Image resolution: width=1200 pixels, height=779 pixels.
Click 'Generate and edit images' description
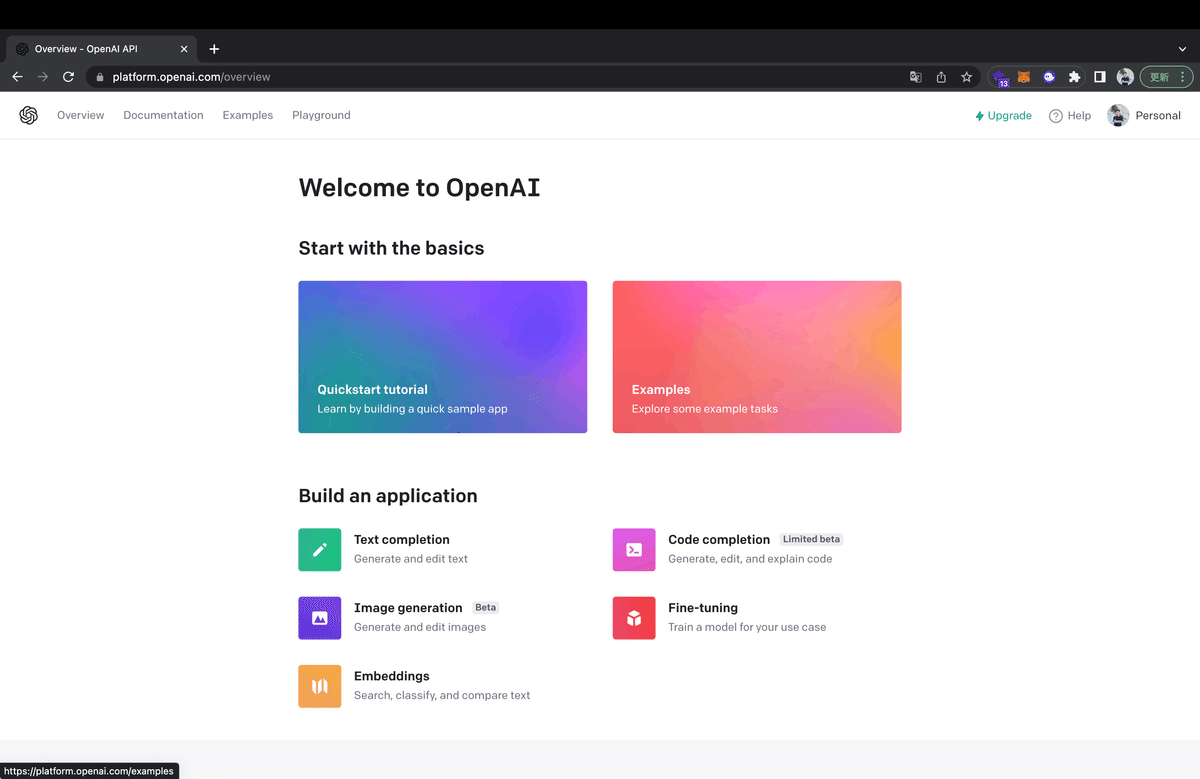pyautogui.click(x=420, y=627)
